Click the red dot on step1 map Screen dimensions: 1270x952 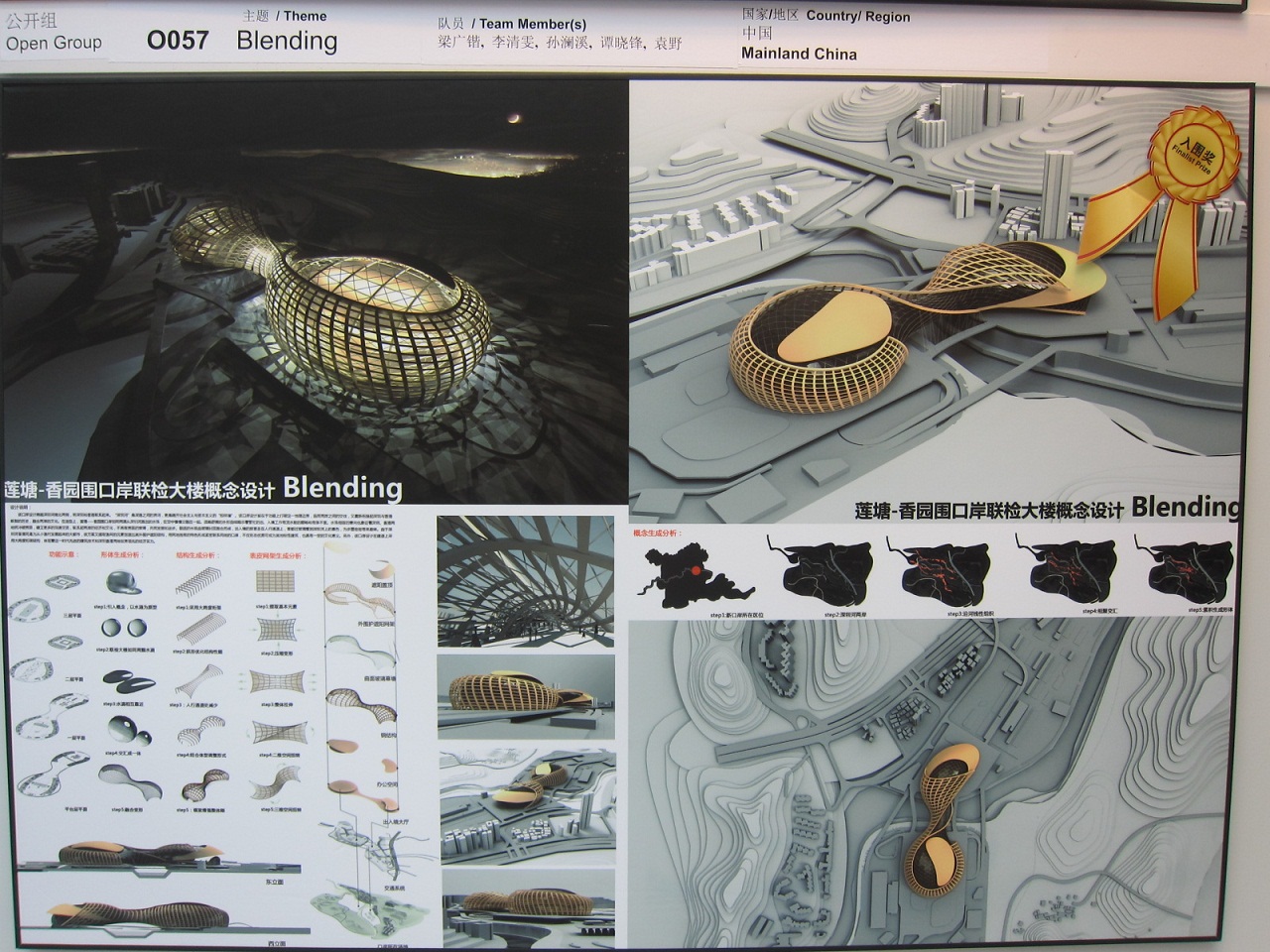coord(697,569)
